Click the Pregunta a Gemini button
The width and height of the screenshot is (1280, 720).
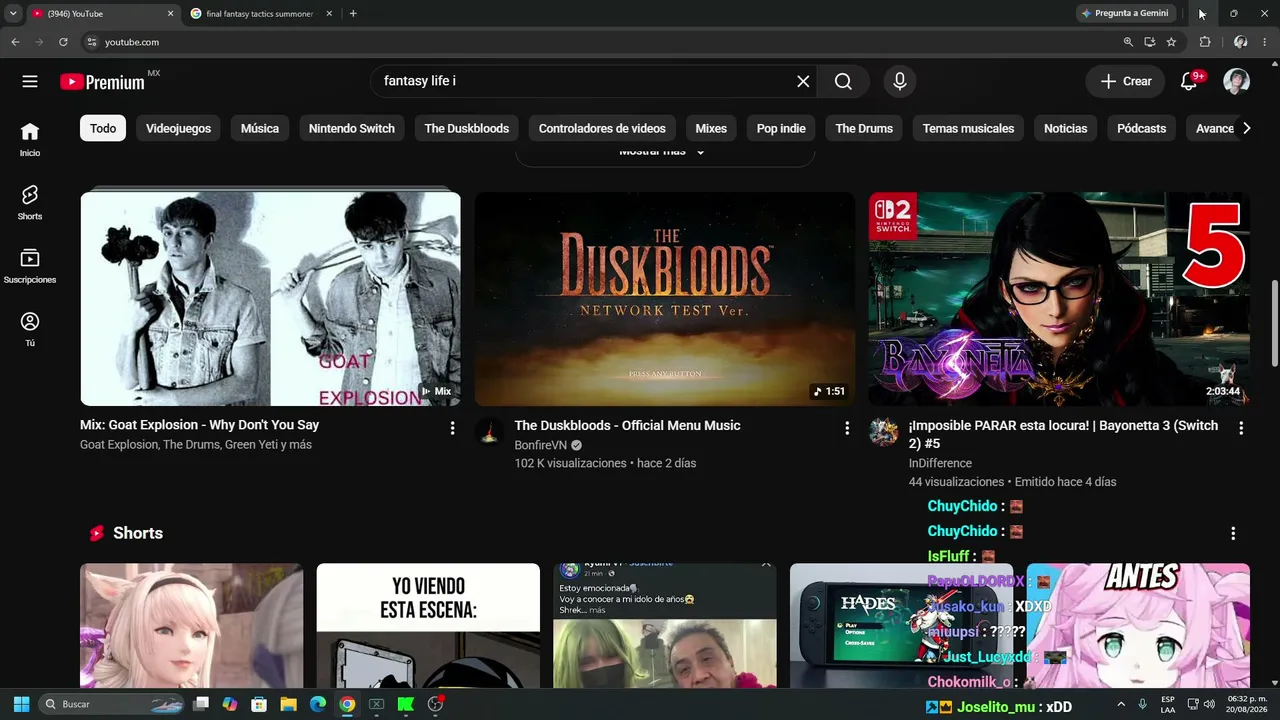[1125, 13]
